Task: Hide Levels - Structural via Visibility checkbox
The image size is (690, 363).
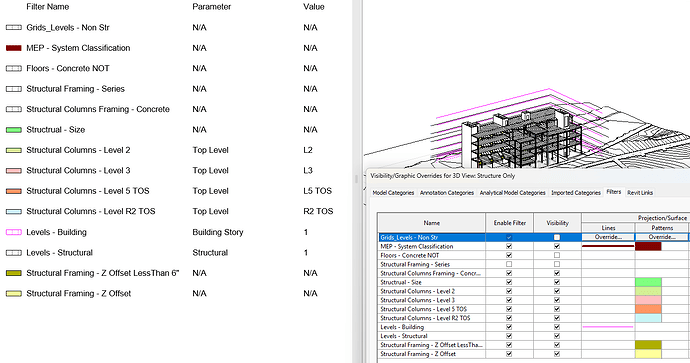Action: (557, 336)
